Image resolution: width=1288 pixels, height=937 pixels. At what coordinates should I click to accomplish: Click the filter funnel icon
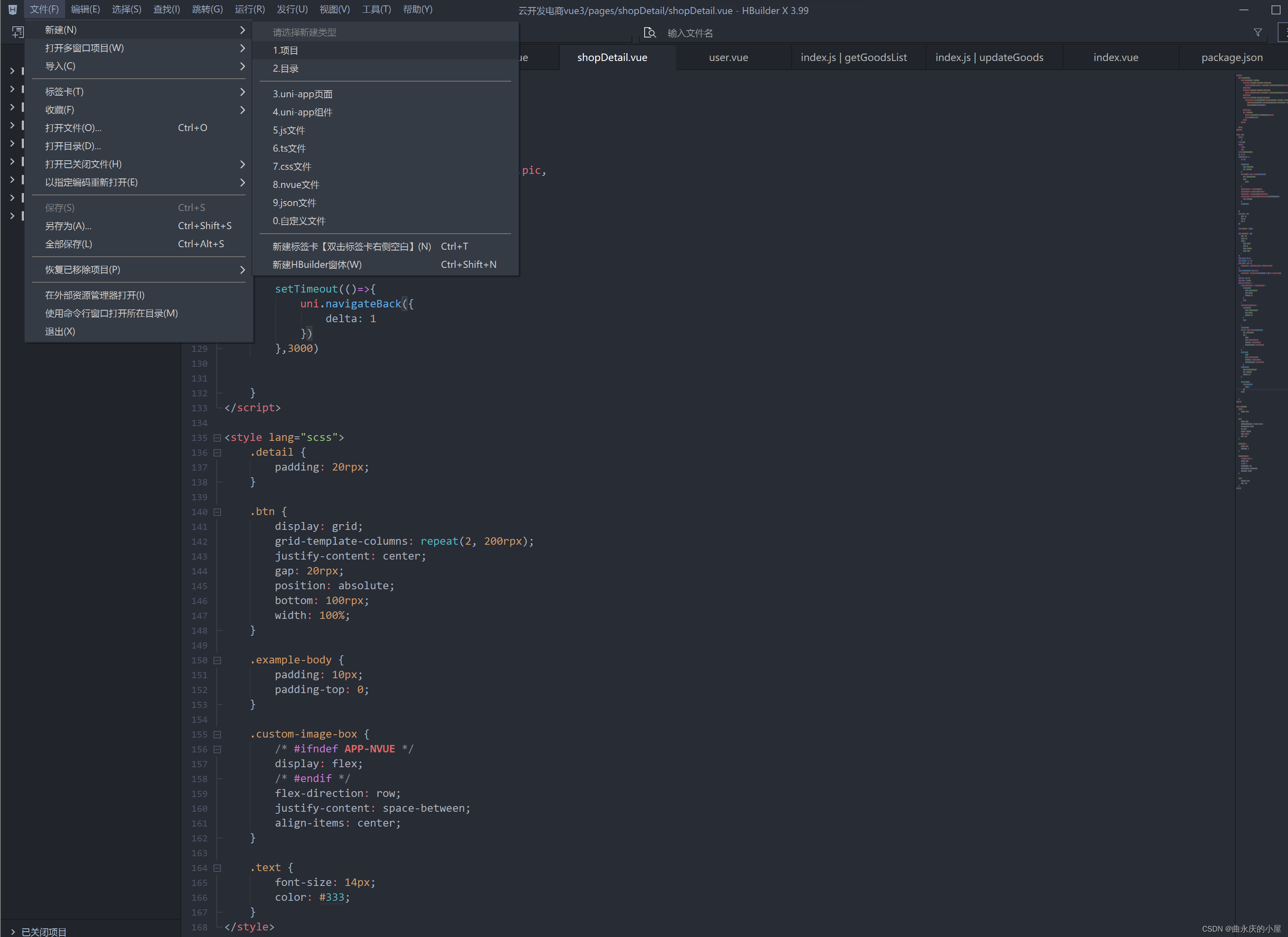tap(1258, 33)
